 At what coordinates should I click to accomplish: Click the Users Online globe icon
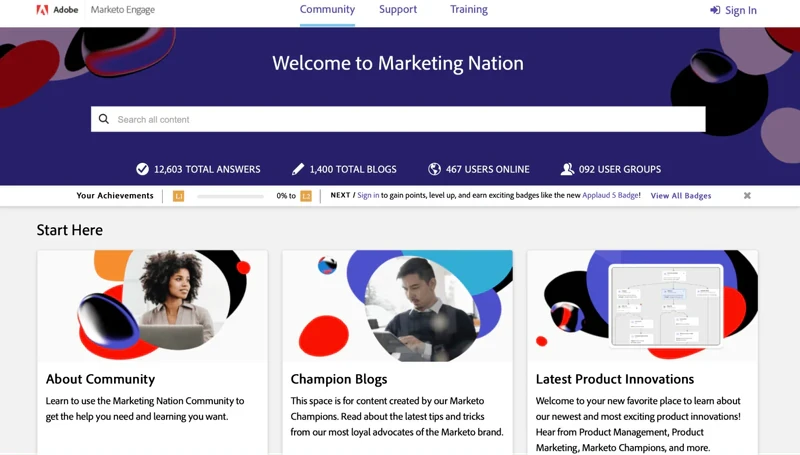point(434,169)
